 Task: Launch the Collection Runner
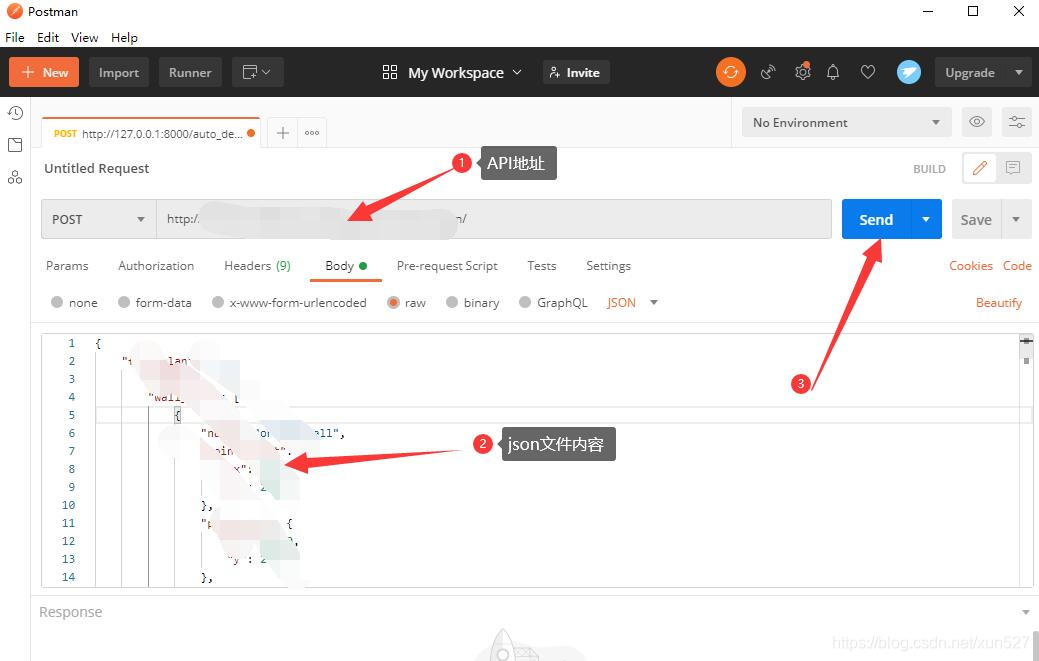click(190, 72)
